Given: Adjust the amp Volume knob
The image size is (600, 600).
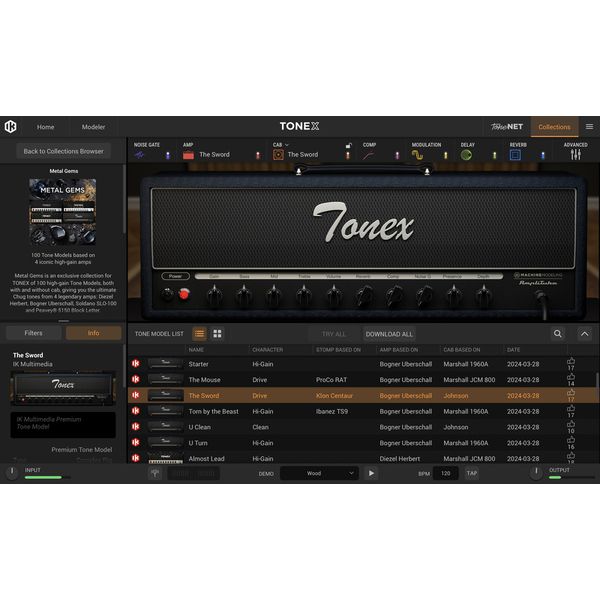Looking at the screenshot, I should (x=333, y=295).
